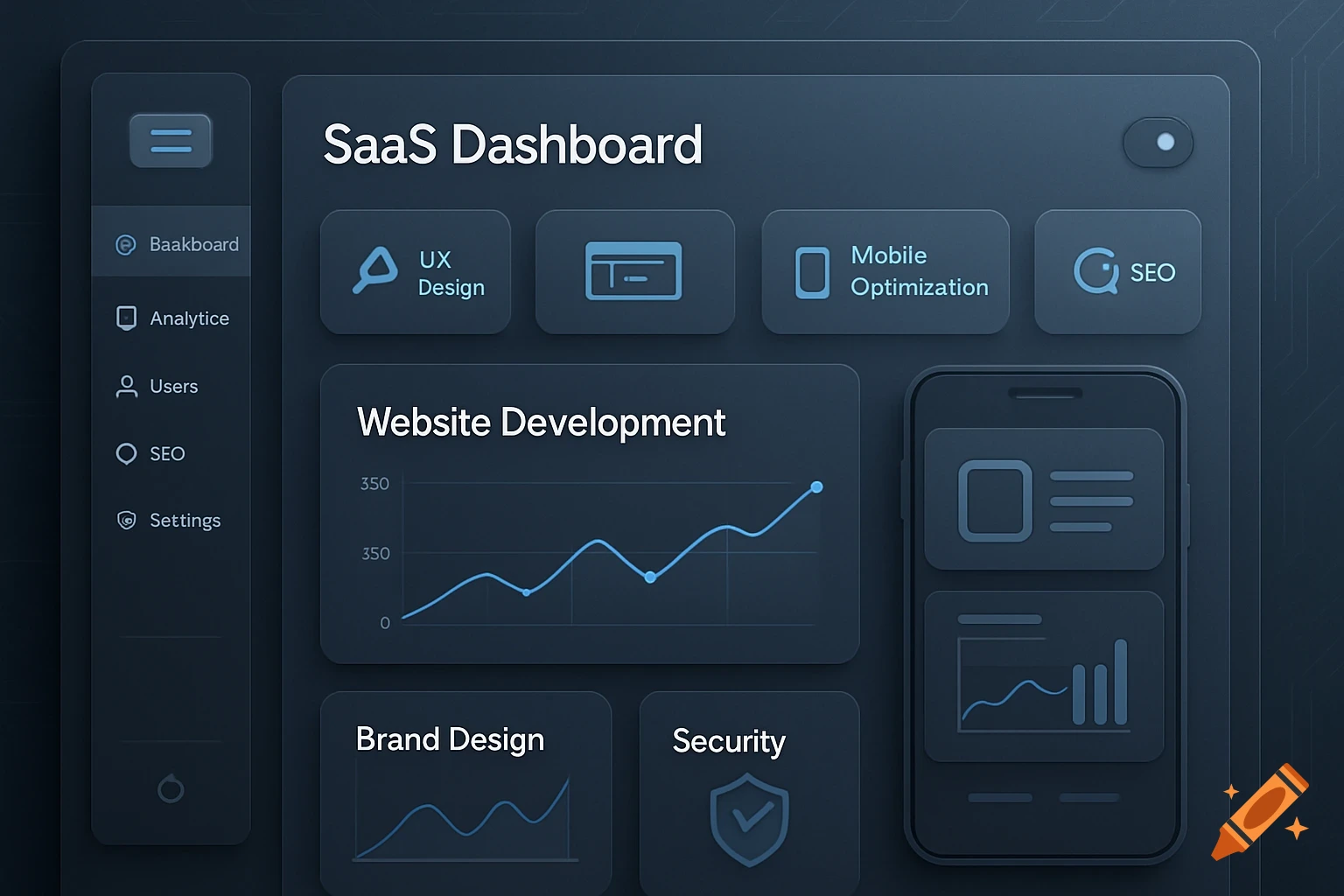
Task: Open Analytice from the sidebar icon
Action: (x=125, y=318)
